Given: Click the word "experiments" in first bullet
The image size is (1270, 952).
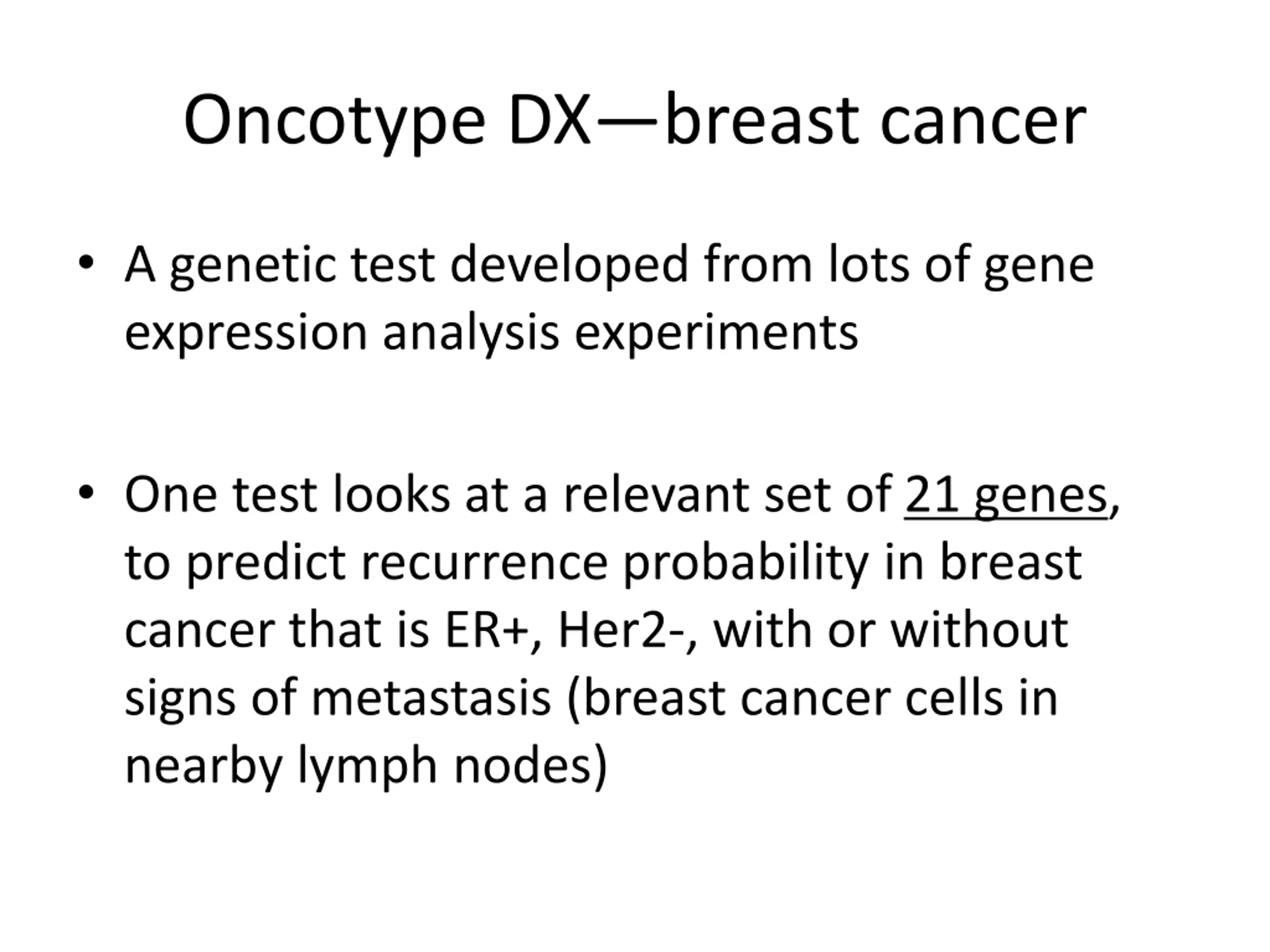Looking at the screenshot, I should pyautogui.click(x=716, y=333).
